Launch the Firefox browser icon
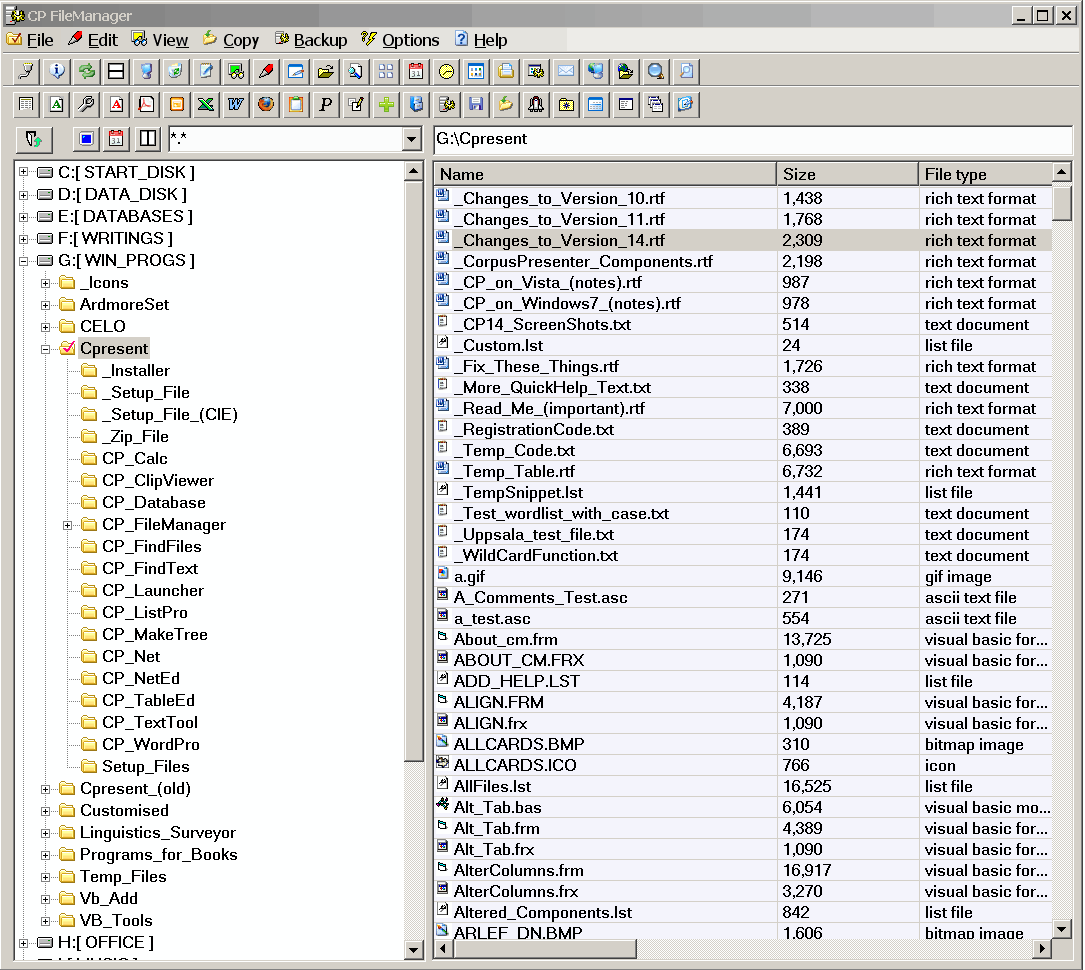 (x=266, y=104)
